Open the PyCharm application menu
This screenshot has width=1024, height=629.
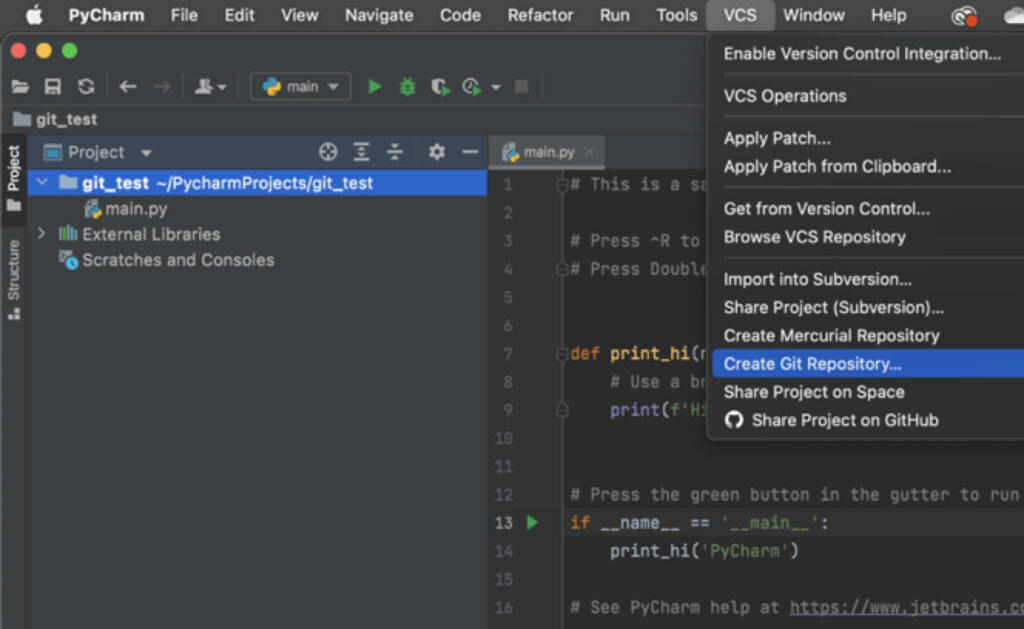click(x=106, y=15)
